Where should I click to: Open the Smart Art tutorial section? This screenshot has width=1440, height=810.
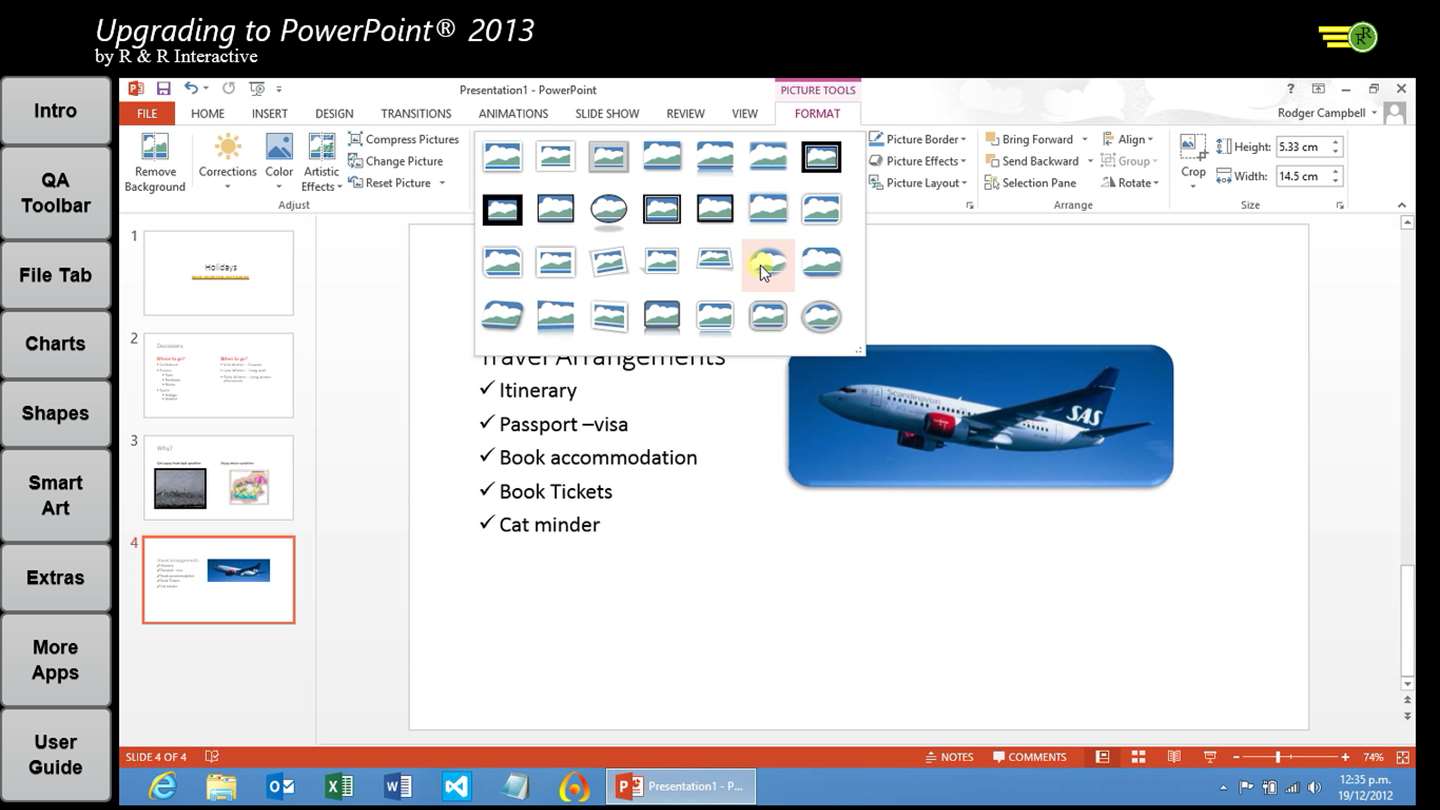click(55, 495)
